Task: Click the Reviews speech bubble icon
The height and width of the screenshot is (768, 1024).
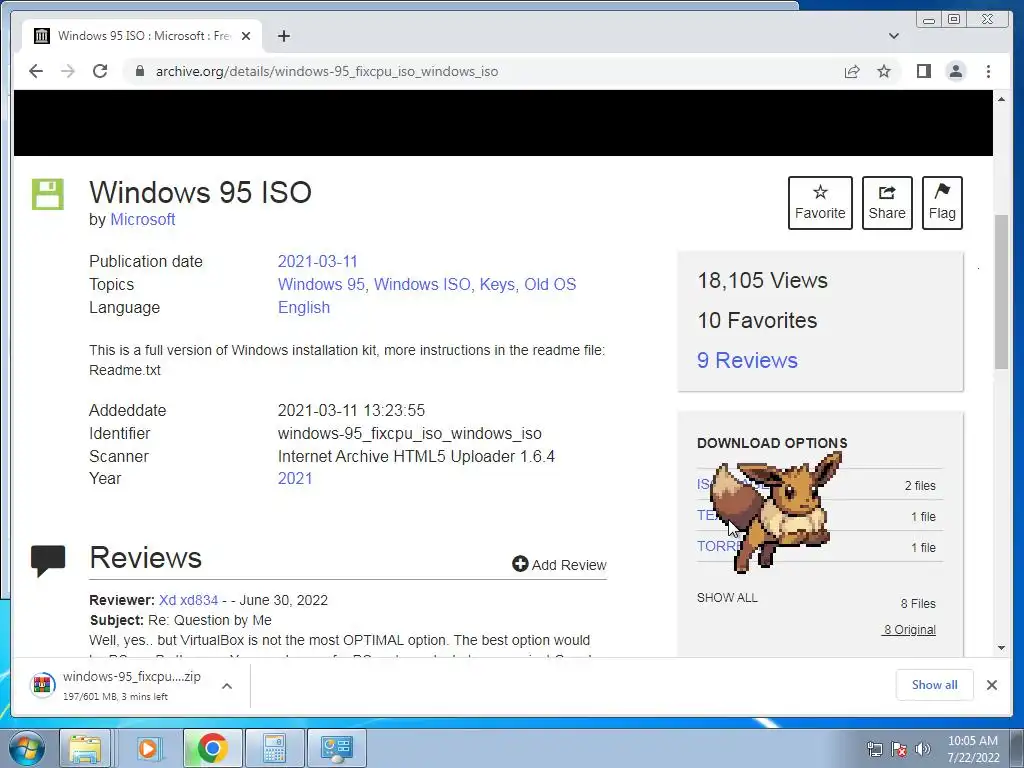Action: click(x=48, y=560)
